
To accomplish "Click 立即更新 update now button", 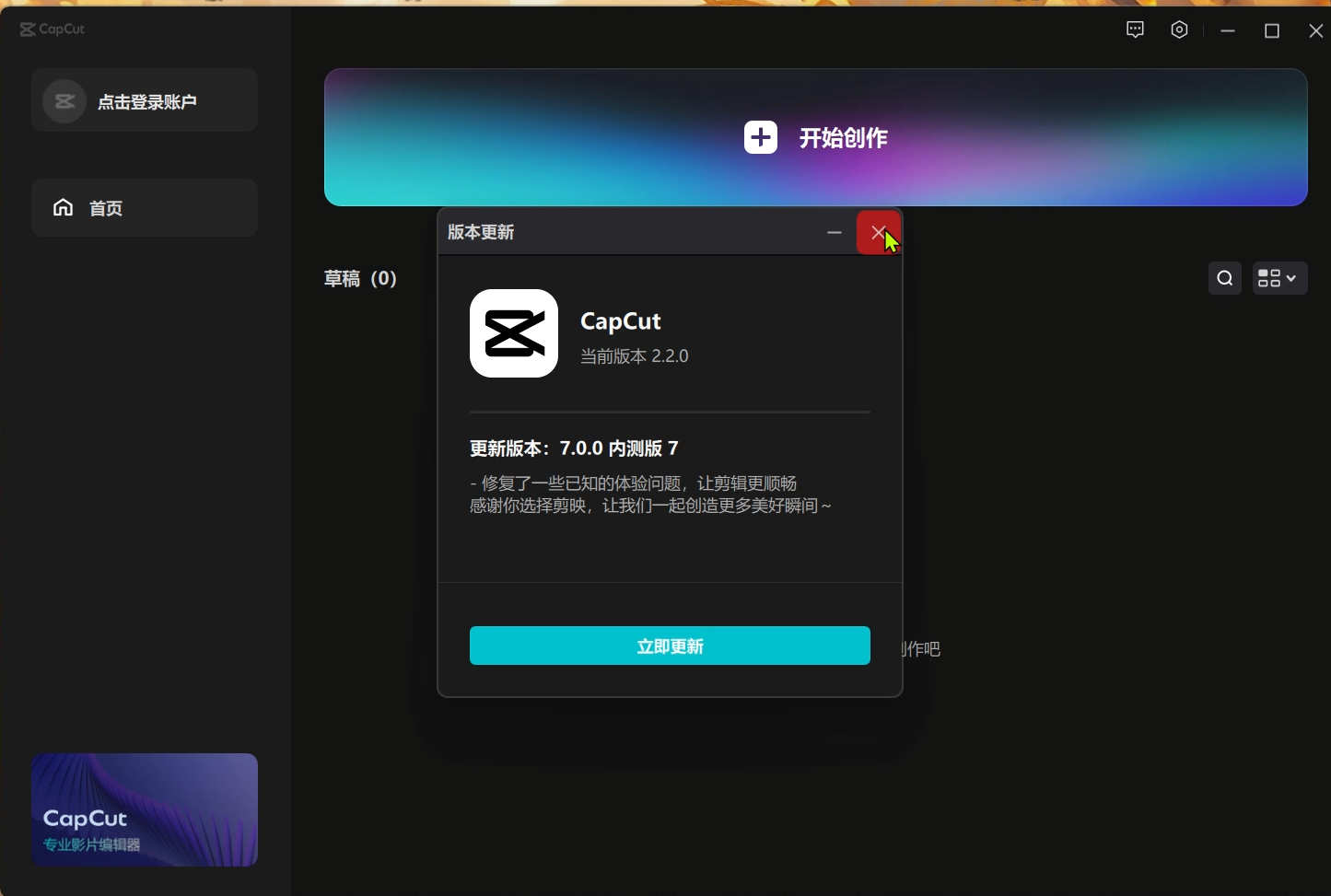I will (670, 646).
